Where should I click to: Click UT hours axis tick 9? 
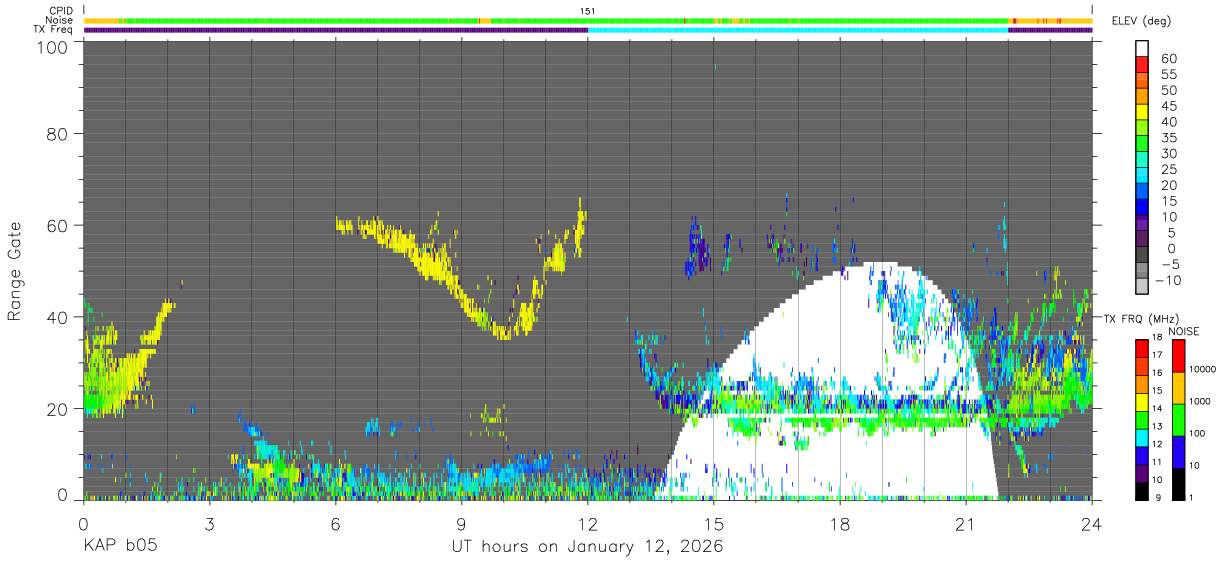pos(461,523)
